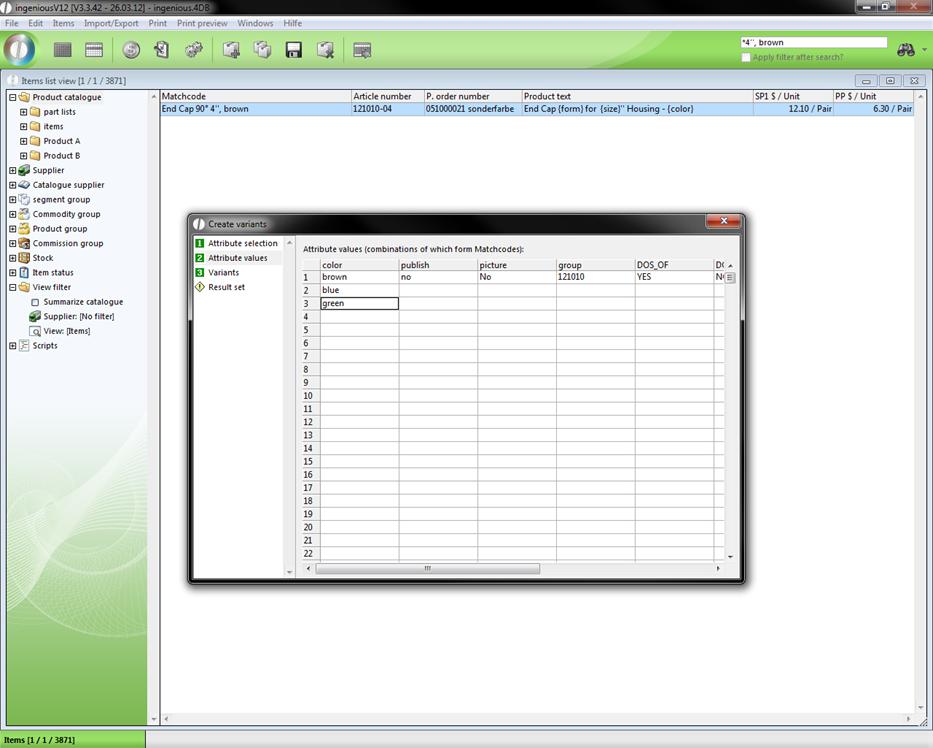Click the search text field
This screenshot has height=748, width=933.
812,43
